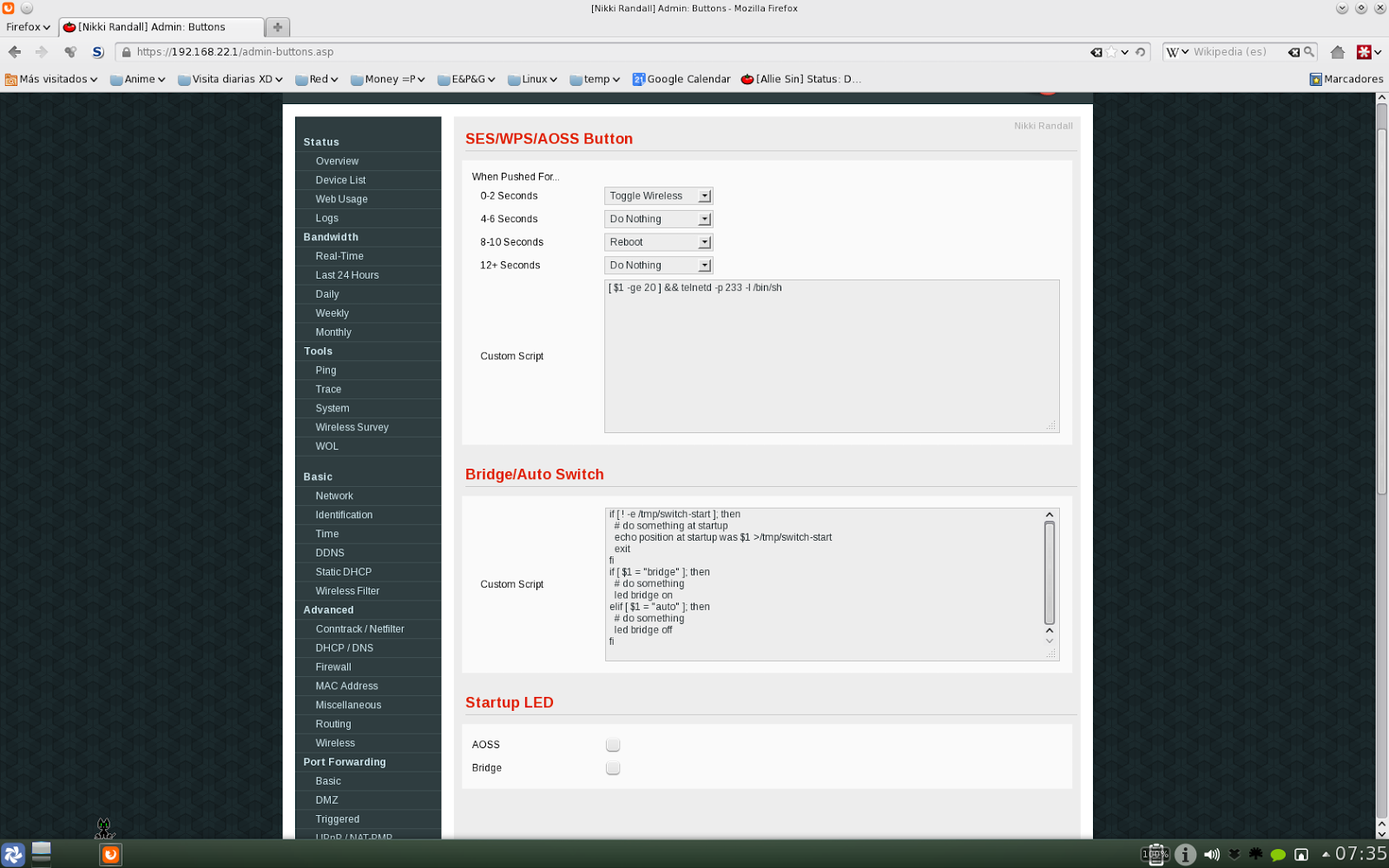Open the Firewall settings link
Screen dimensions: 1389x868
click(x=333, y=667)
